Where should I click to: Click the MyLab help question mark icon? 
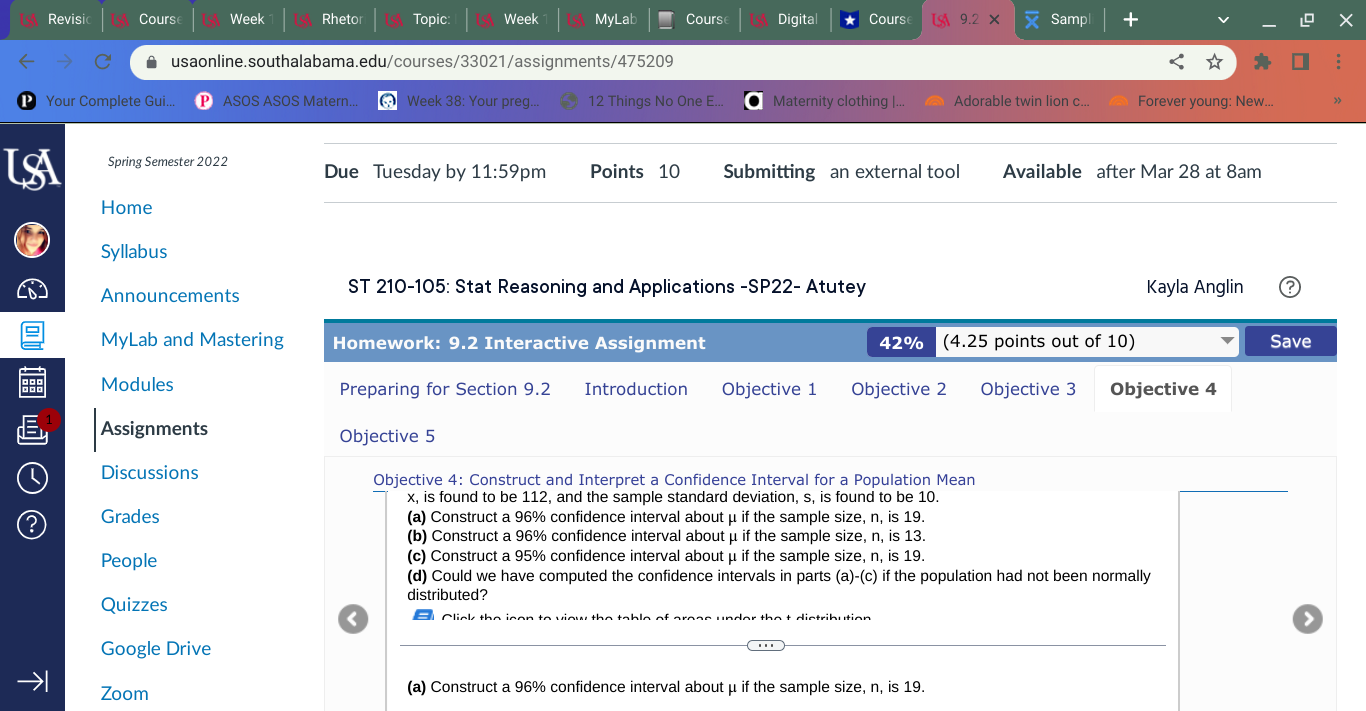[x=1290, y=288]
